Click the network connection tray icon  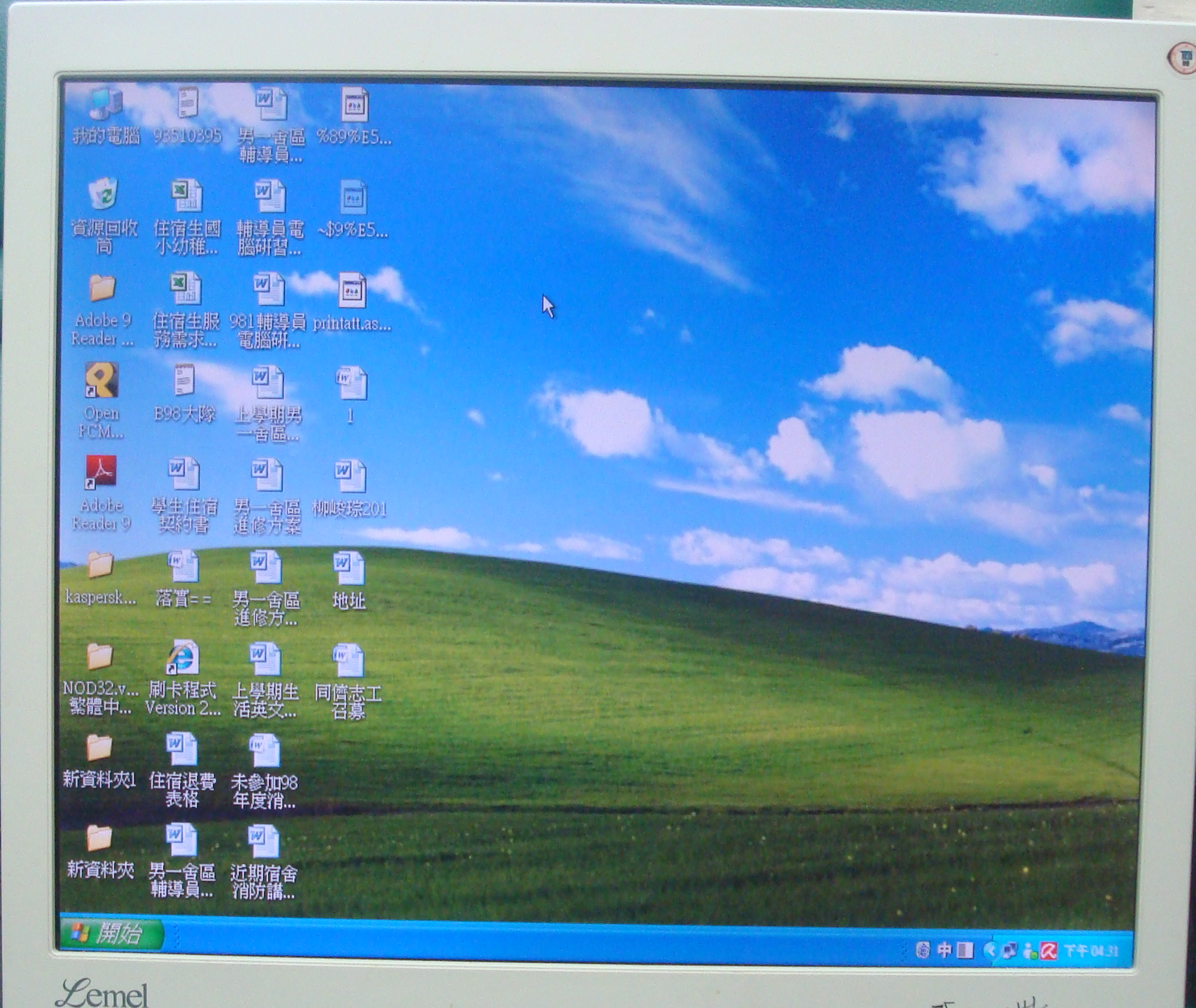1010,951
